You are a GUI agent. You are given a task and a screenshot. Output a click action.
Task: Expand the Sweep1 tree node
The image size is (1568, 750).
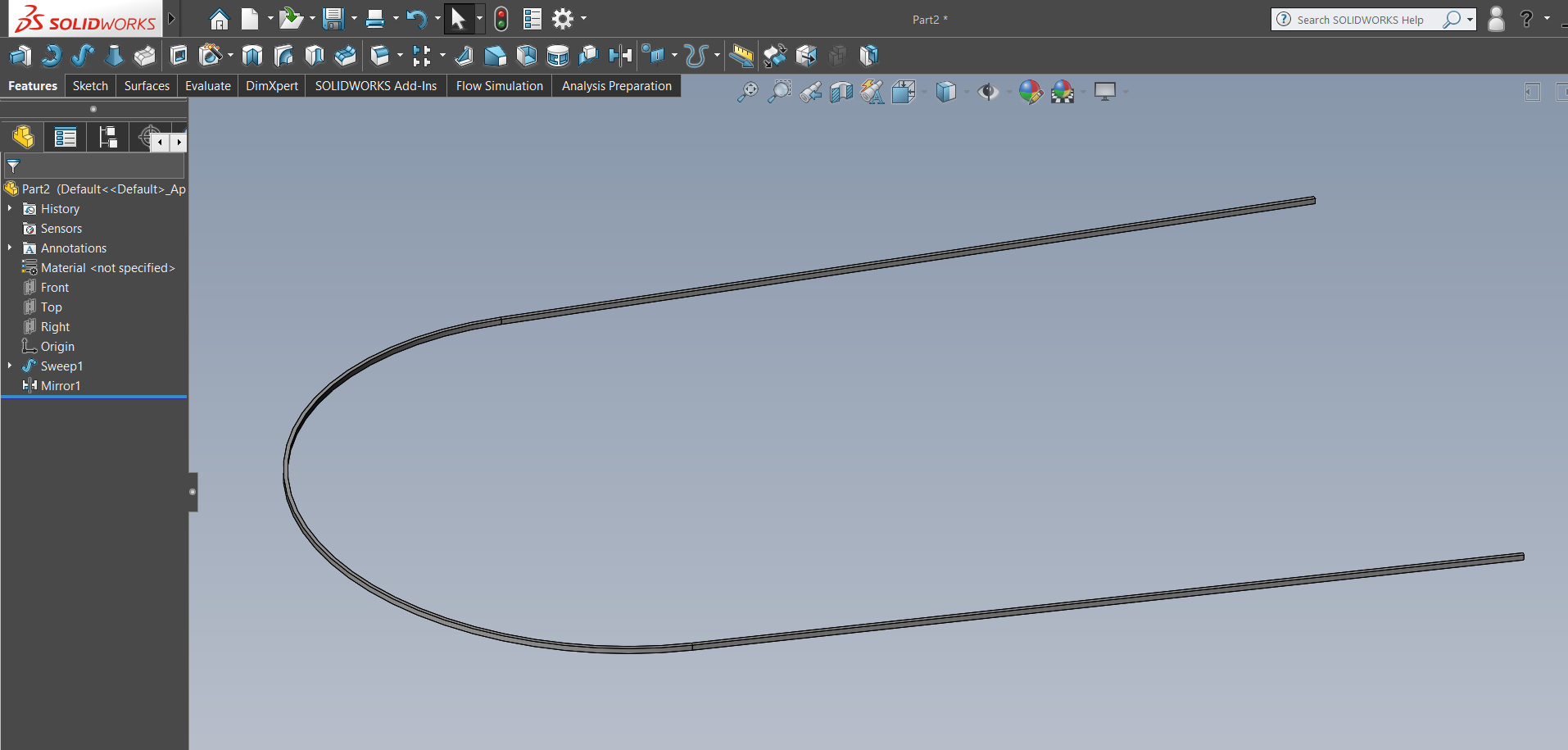coord(9,366)
